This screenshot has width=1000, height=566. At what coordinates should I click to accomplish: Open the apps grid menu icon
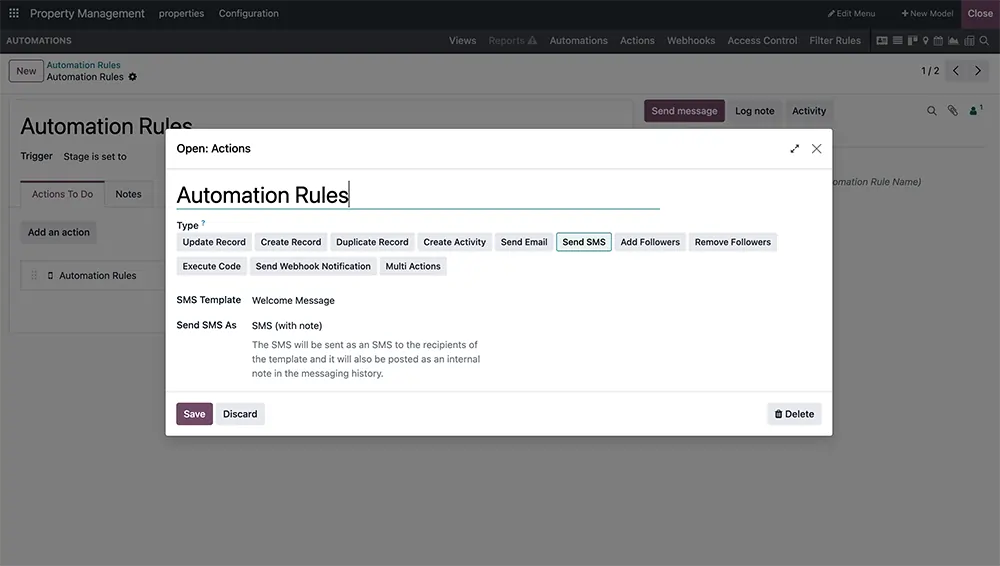click(x=13, y=13)
